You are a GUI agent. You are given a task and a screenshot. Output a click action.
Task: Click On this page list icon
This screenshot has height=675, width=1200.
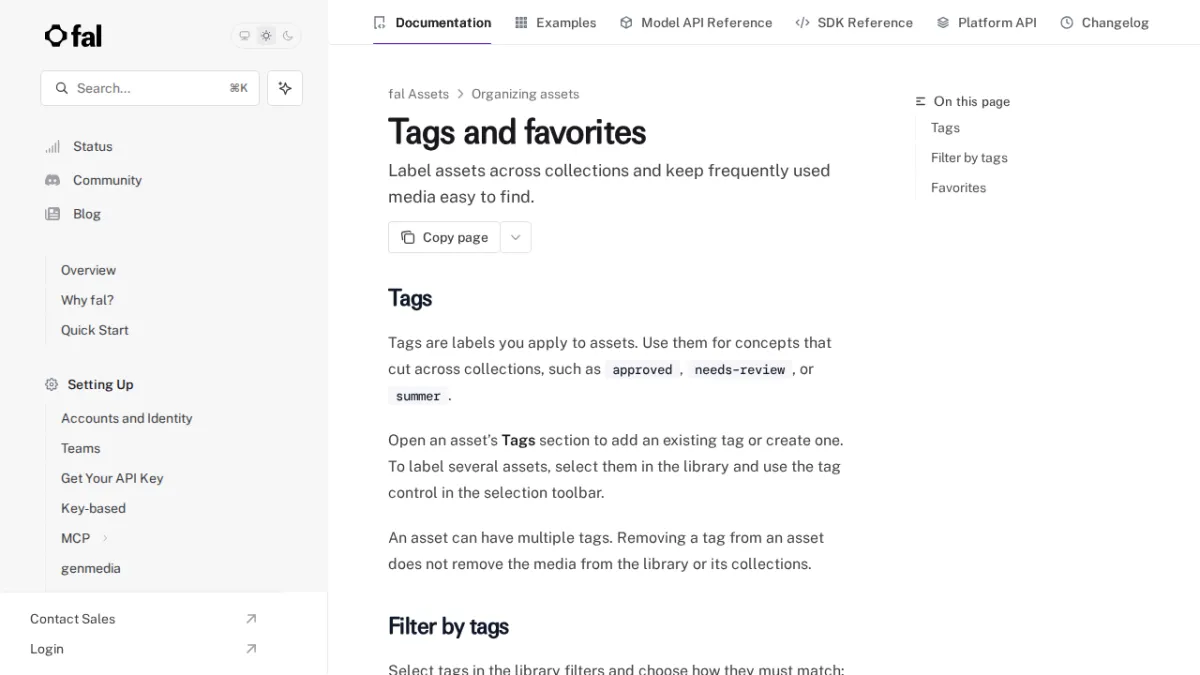pyautogui.click(x=921, y=102)
